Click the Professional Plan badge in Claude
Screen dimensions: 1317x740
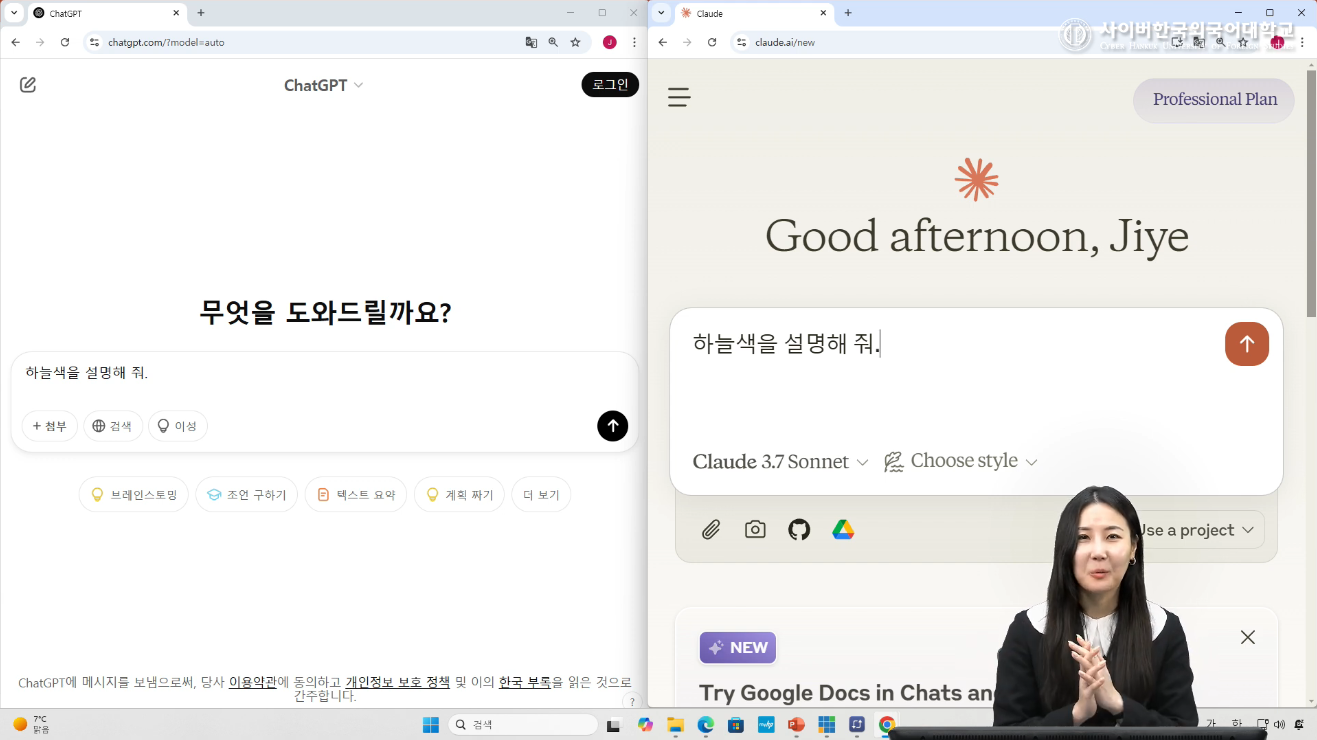point(1214,100)
